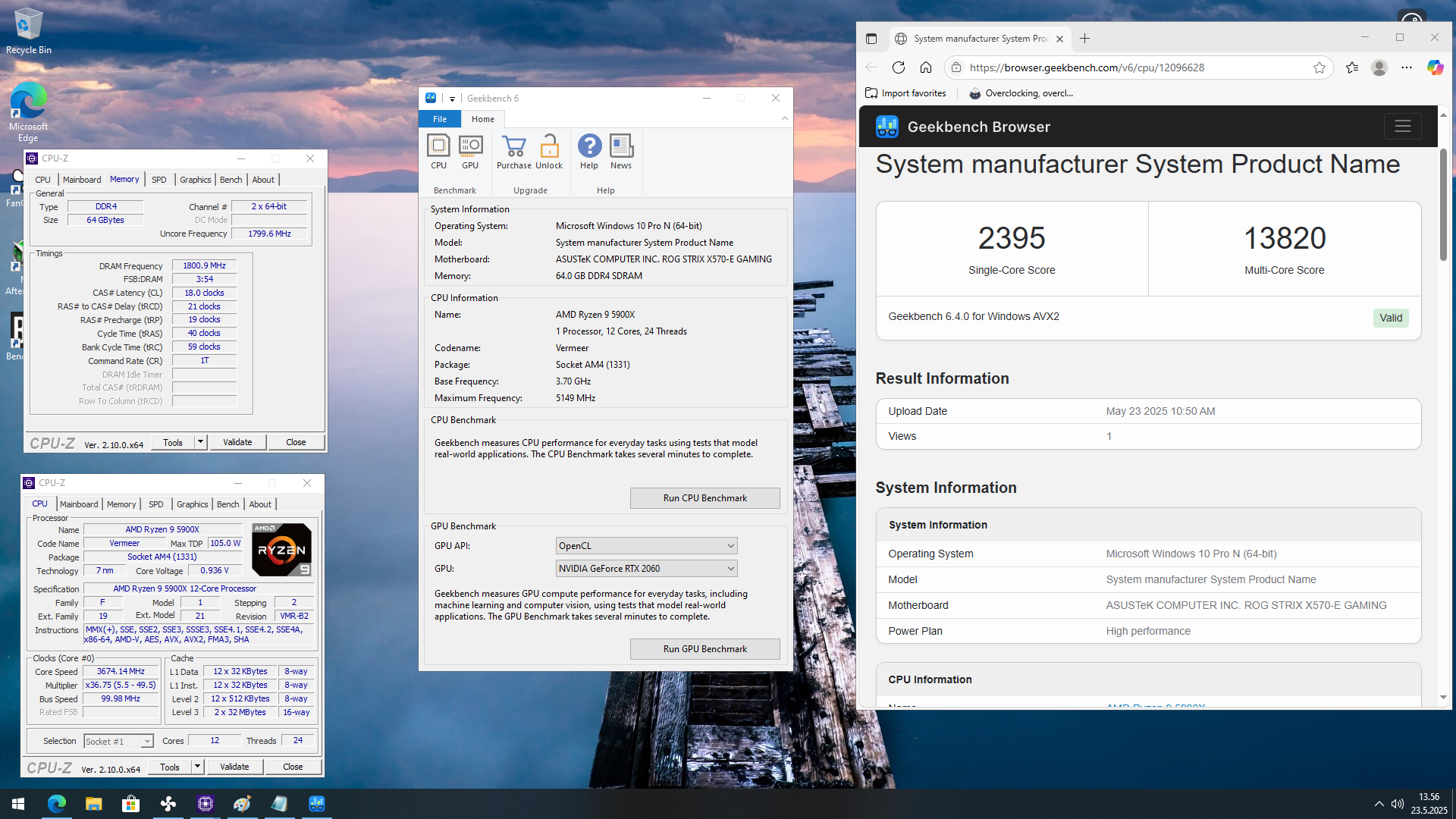The height and width of the screenshot is (819, 1456).
Task: Click the volume speaker tray icon
Action: (1397, 804)
